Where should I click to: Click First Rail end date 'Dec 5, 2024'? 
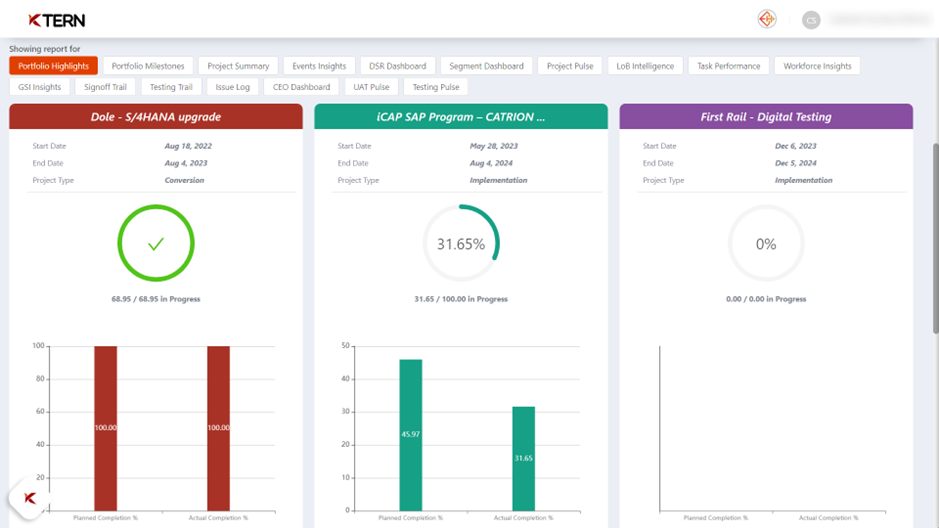click(x=795, y=163)
